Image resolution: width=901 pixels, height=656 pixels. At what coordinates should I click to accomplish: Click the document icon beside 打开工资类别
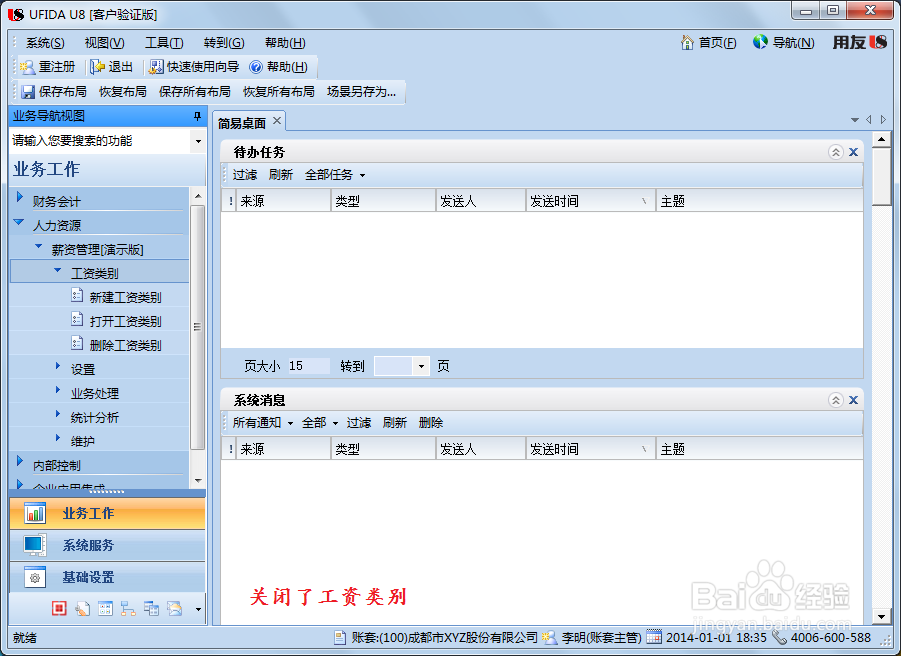click(x=77, y=319)
